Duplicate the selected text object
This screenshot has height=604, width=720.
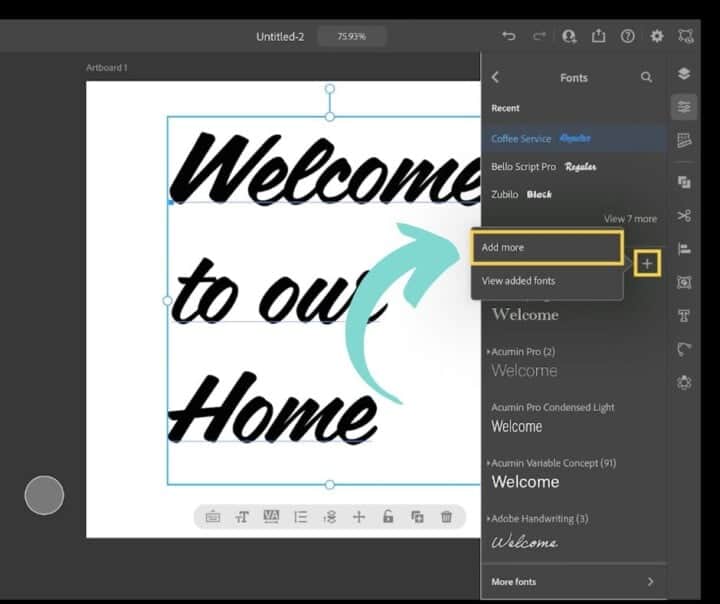[x=417, y=517]
